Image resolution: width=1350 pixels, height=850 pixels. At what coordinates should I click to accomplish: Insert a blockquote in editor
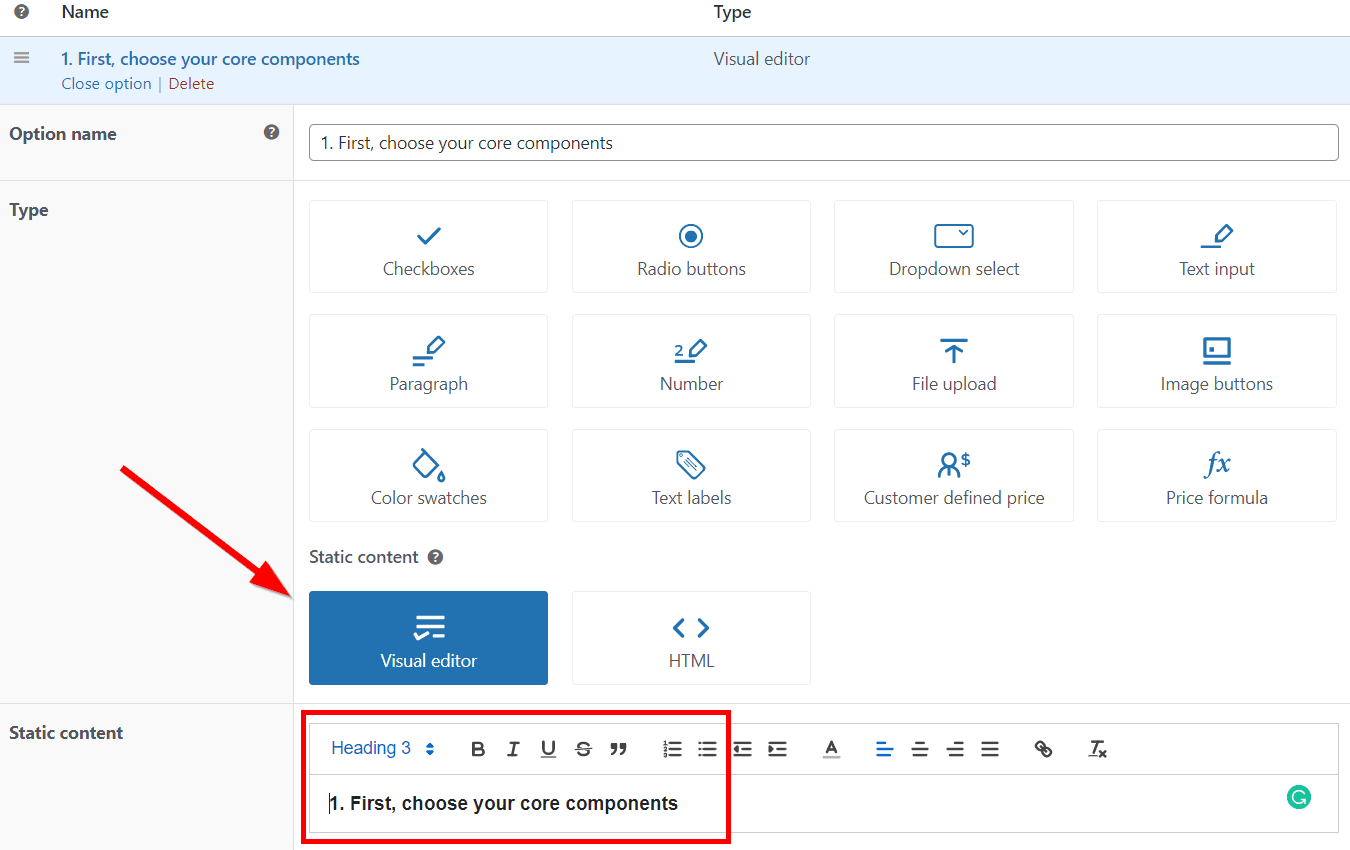coord(618,749)
